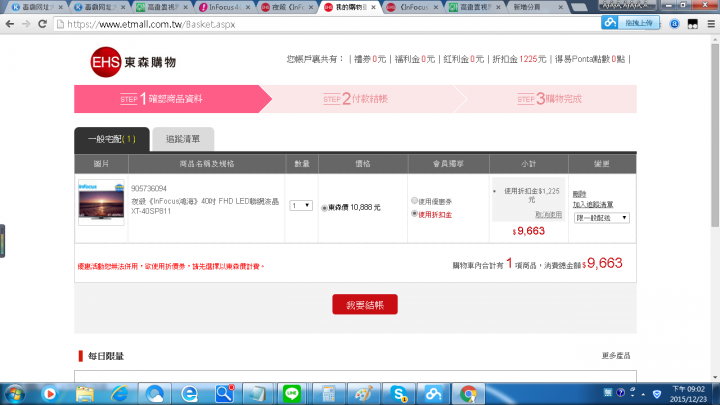
Task: Open file explorer folder in taskbar
Action: pos(84,394)
